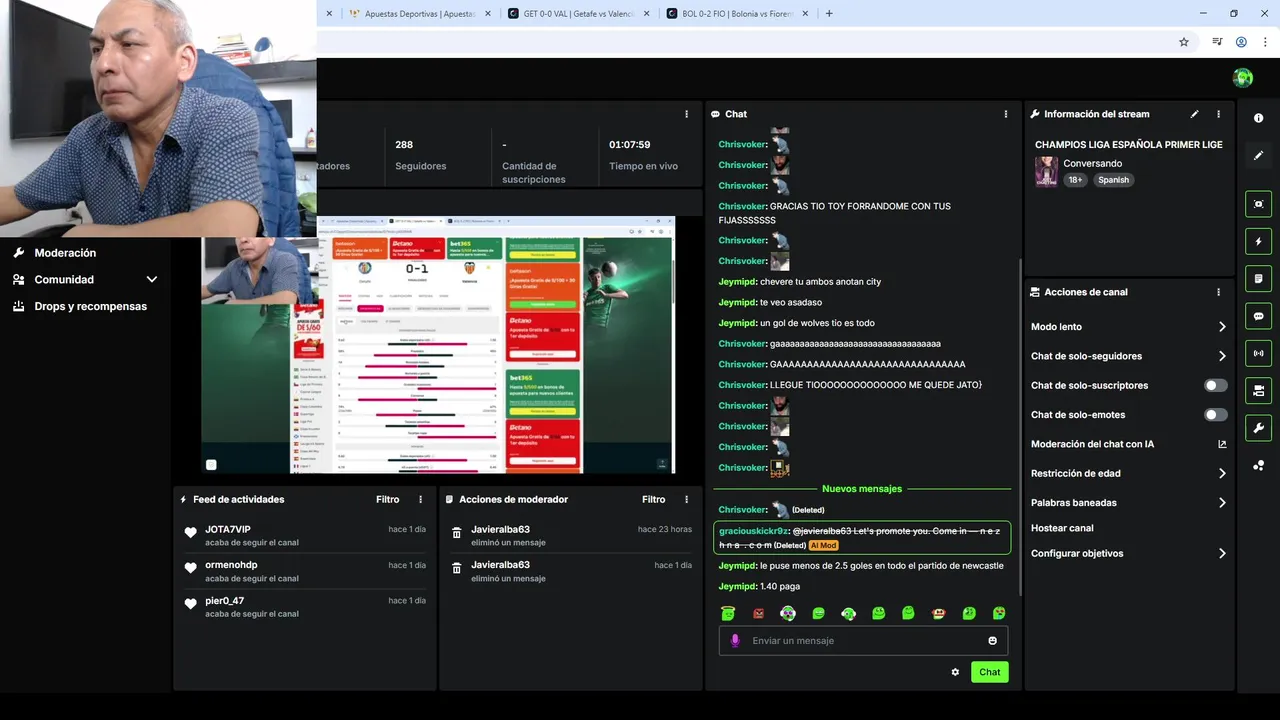
Task: Open Acciones de moderador options menu
Action: click(686, 499)
